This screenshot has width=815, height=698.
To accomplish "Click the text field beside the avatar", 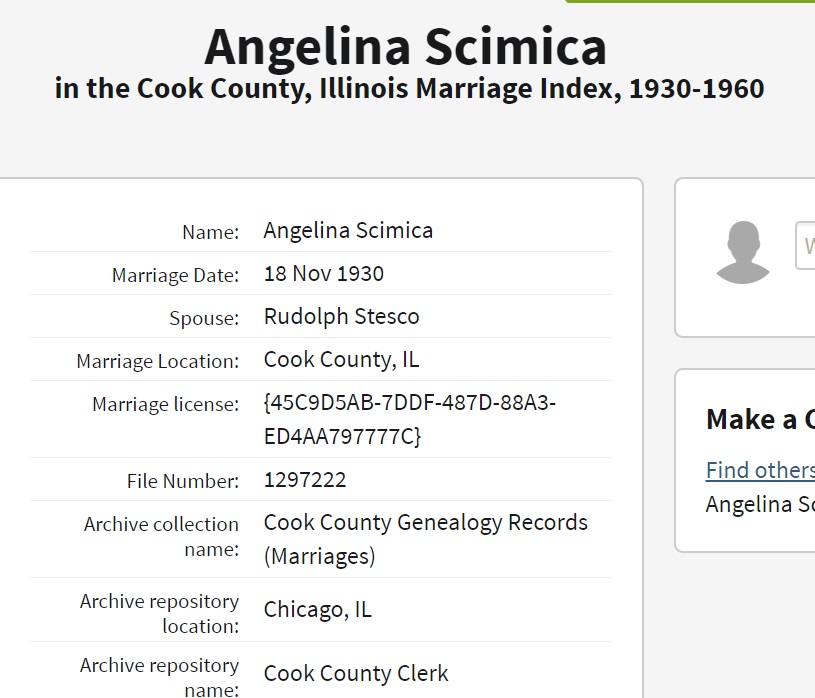I will 805,246.
